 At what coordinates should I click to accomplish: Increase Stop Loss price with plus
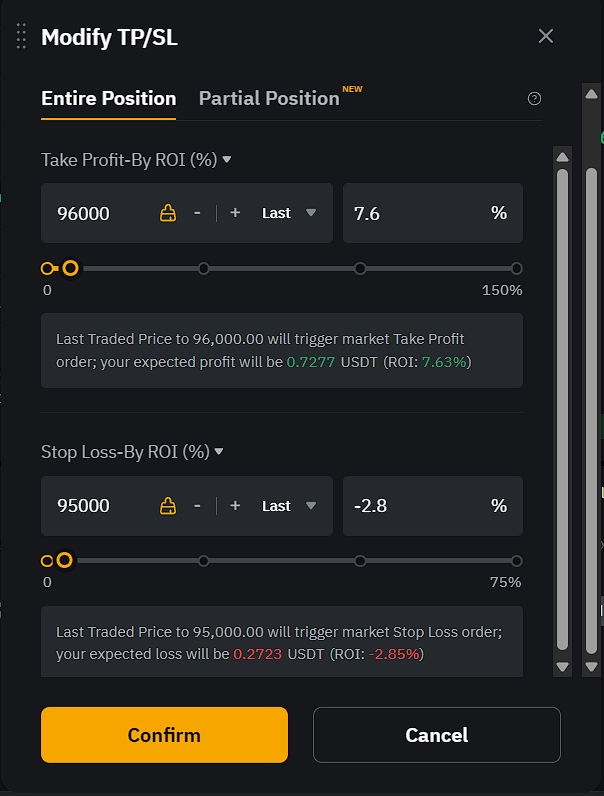coord(235,506)
